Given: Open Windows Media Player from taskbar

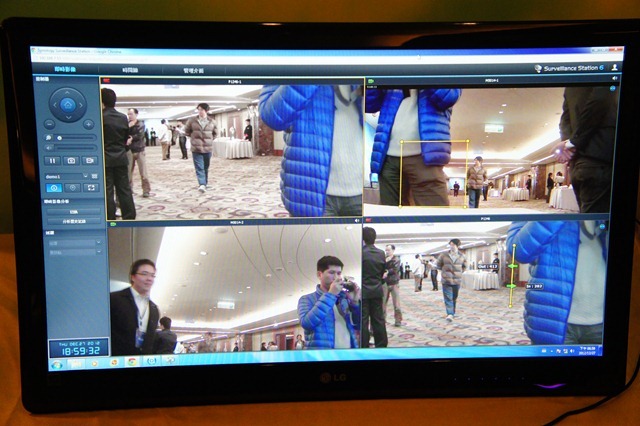Looking at the screenshot, I should [95, 363].
